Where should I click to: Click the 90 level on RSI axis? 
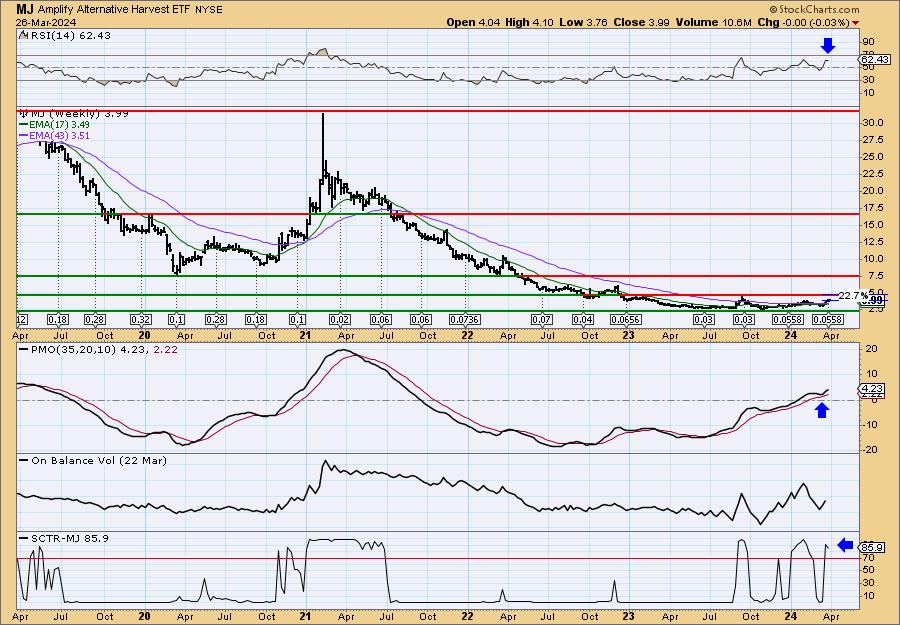(x=868, y=42)
